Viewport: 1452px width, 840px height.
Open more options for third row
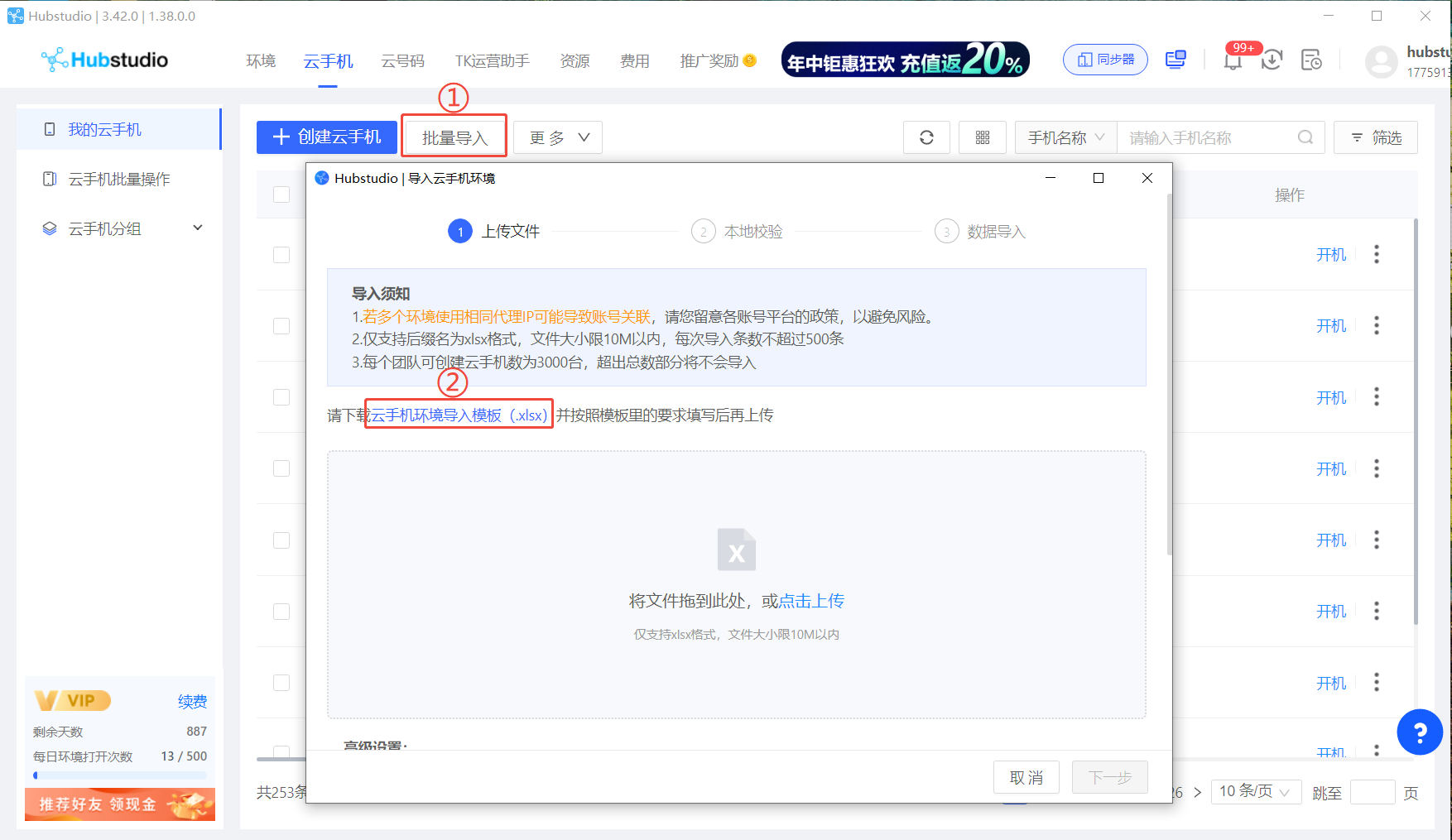[1377, 396]
